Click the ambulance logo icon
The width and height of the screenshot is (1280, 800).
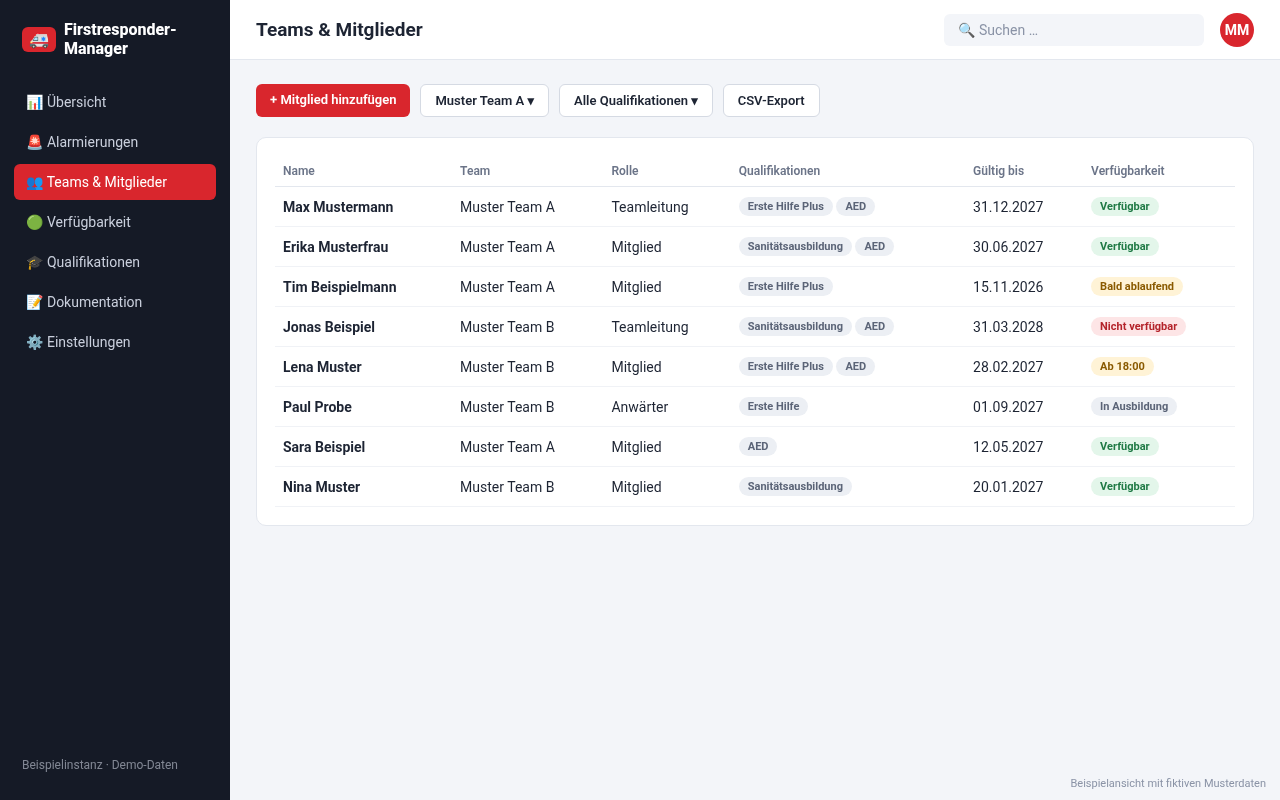[39, 39]
